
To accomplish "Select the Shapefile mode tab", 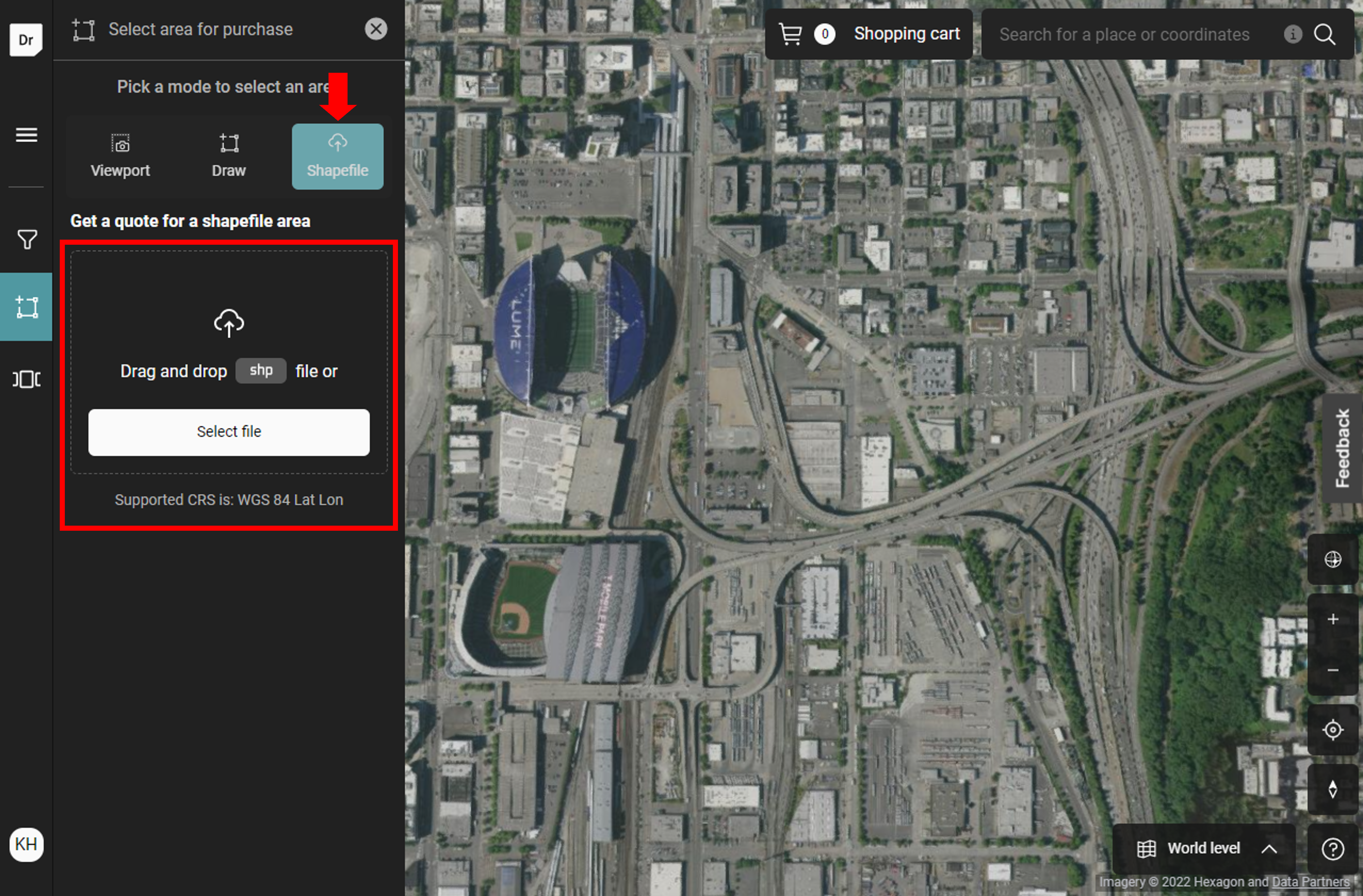I will pos(337,156).
